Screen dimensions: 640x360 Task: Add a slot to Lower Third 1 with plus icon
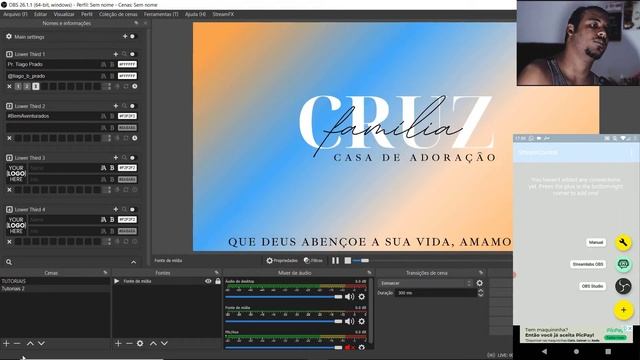tap(116, 54)
